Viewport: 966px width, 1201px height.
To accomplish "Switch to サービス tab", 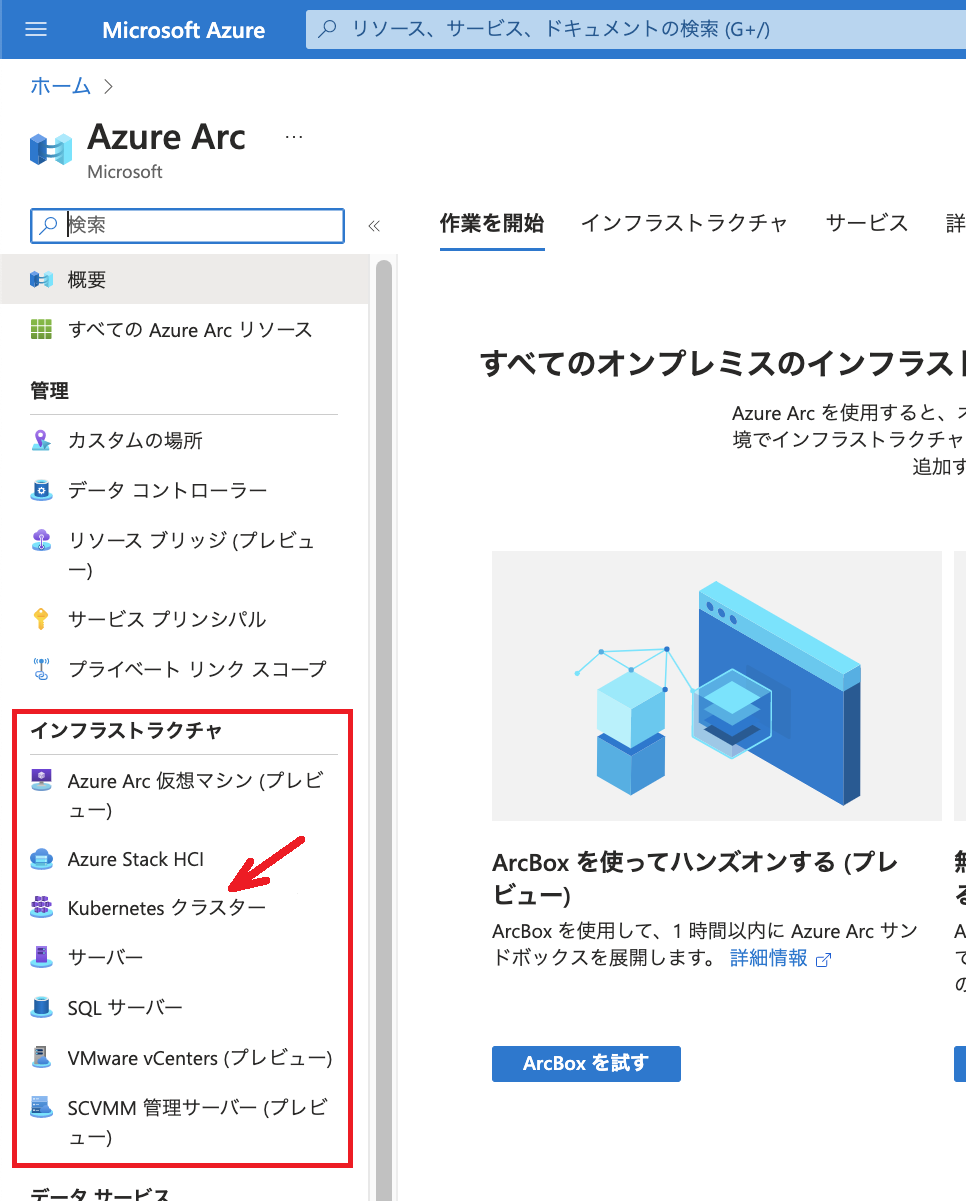I will point(867,223).
